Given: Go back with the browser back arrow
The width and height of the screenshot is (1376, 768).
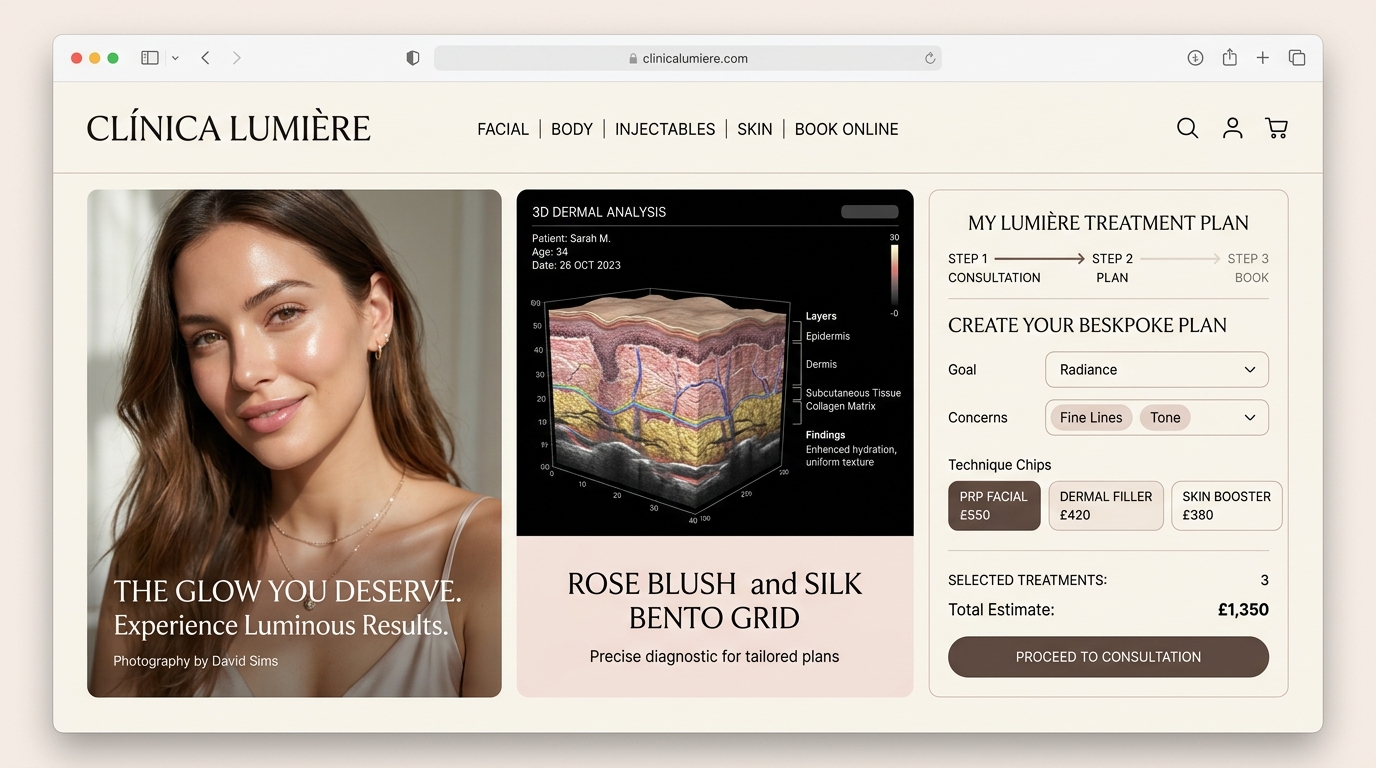Looking at the screenshot, I should click(x=205, y=58).
